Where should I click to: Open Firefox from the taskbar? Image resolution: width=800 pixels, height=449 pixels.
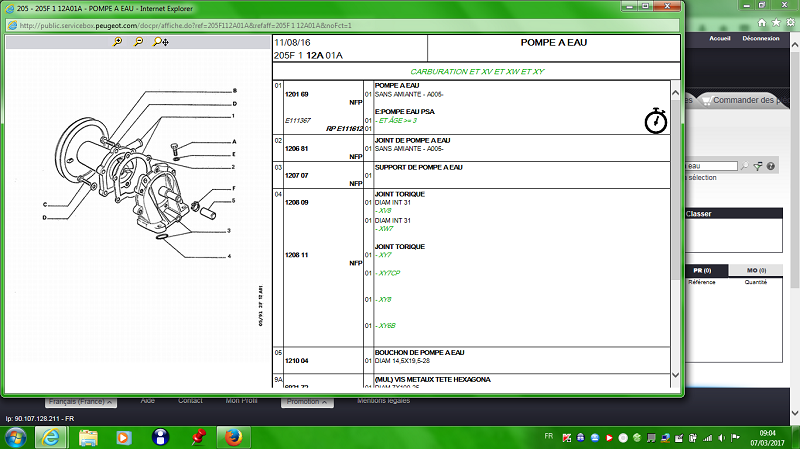click(x=233, y=437)
